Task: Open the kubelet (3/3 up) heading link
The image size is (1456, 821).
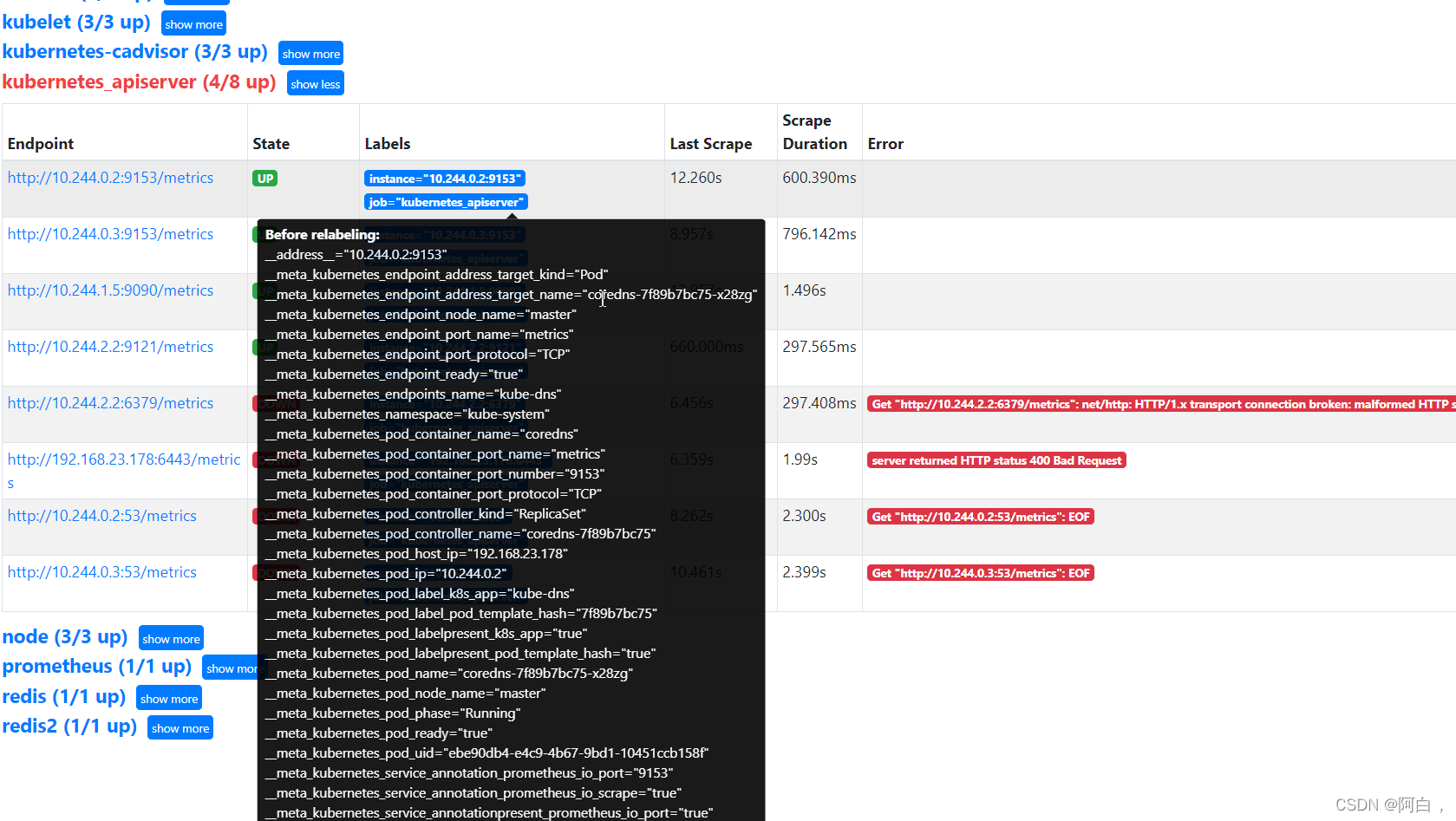Action: (76, 22)
